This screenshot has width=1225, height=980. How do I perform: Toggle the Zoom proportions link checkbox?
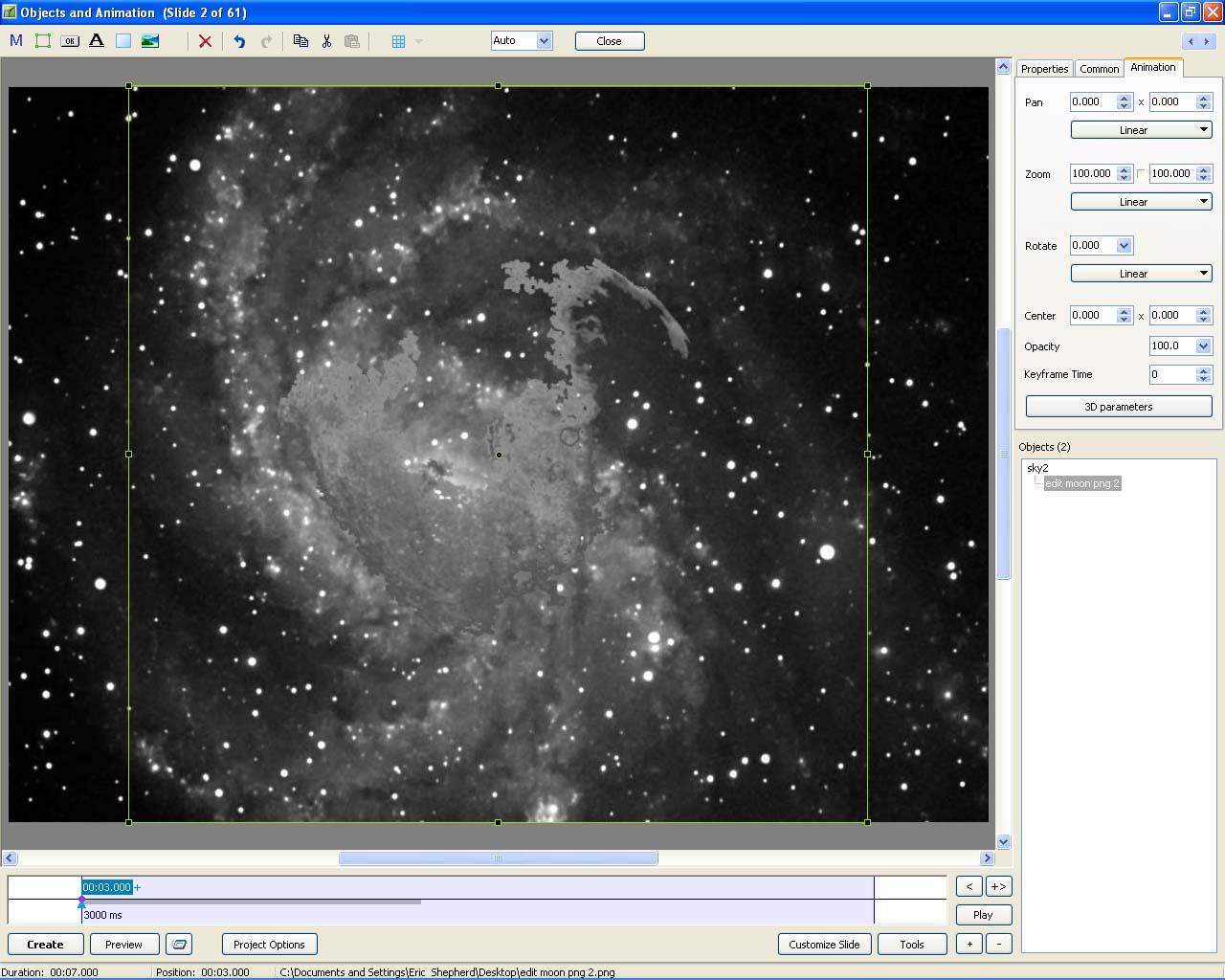coord(1141,173)
